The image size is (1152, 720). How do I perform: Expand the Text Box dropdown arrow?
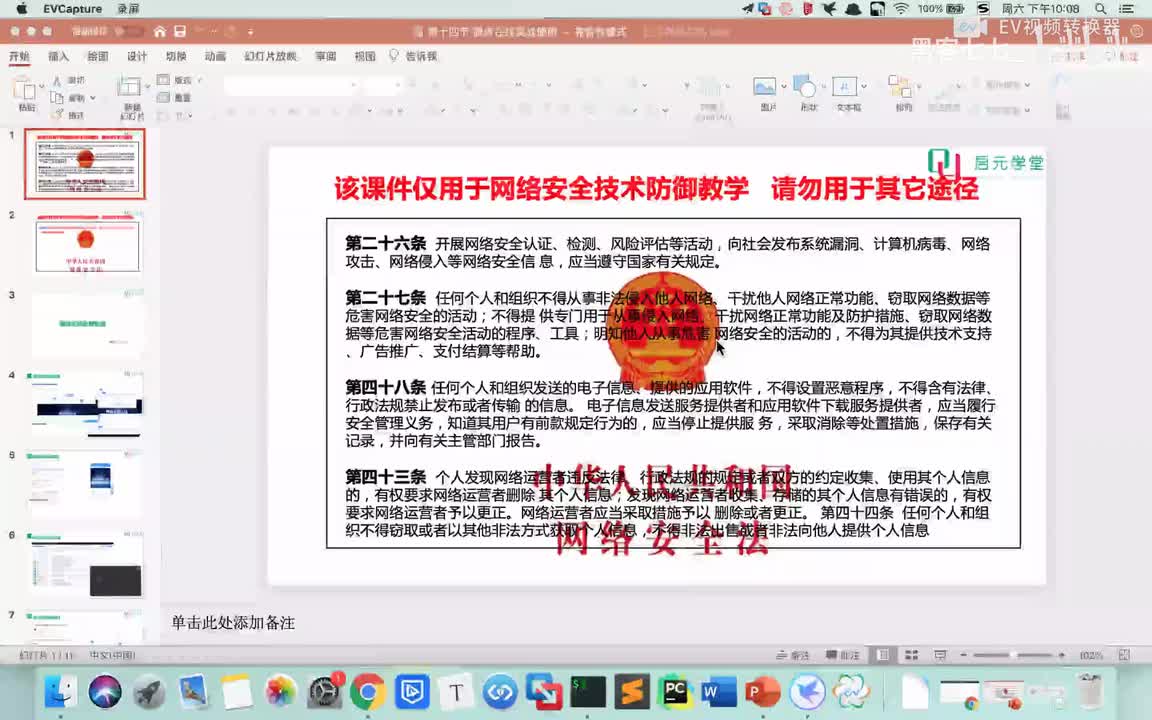coord(863,87)
